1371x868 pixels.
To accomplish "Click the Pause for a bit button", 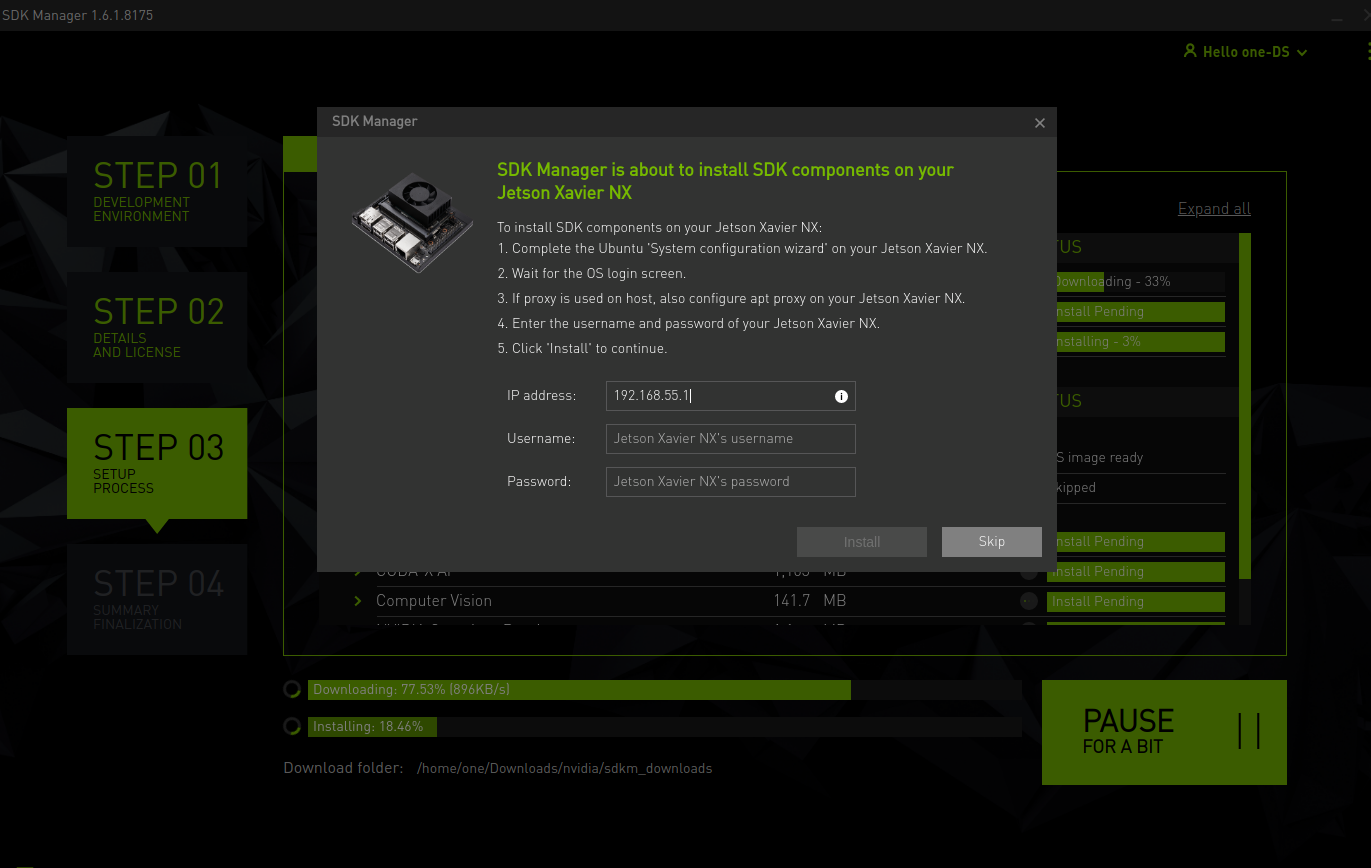I will click(1164, 733).
